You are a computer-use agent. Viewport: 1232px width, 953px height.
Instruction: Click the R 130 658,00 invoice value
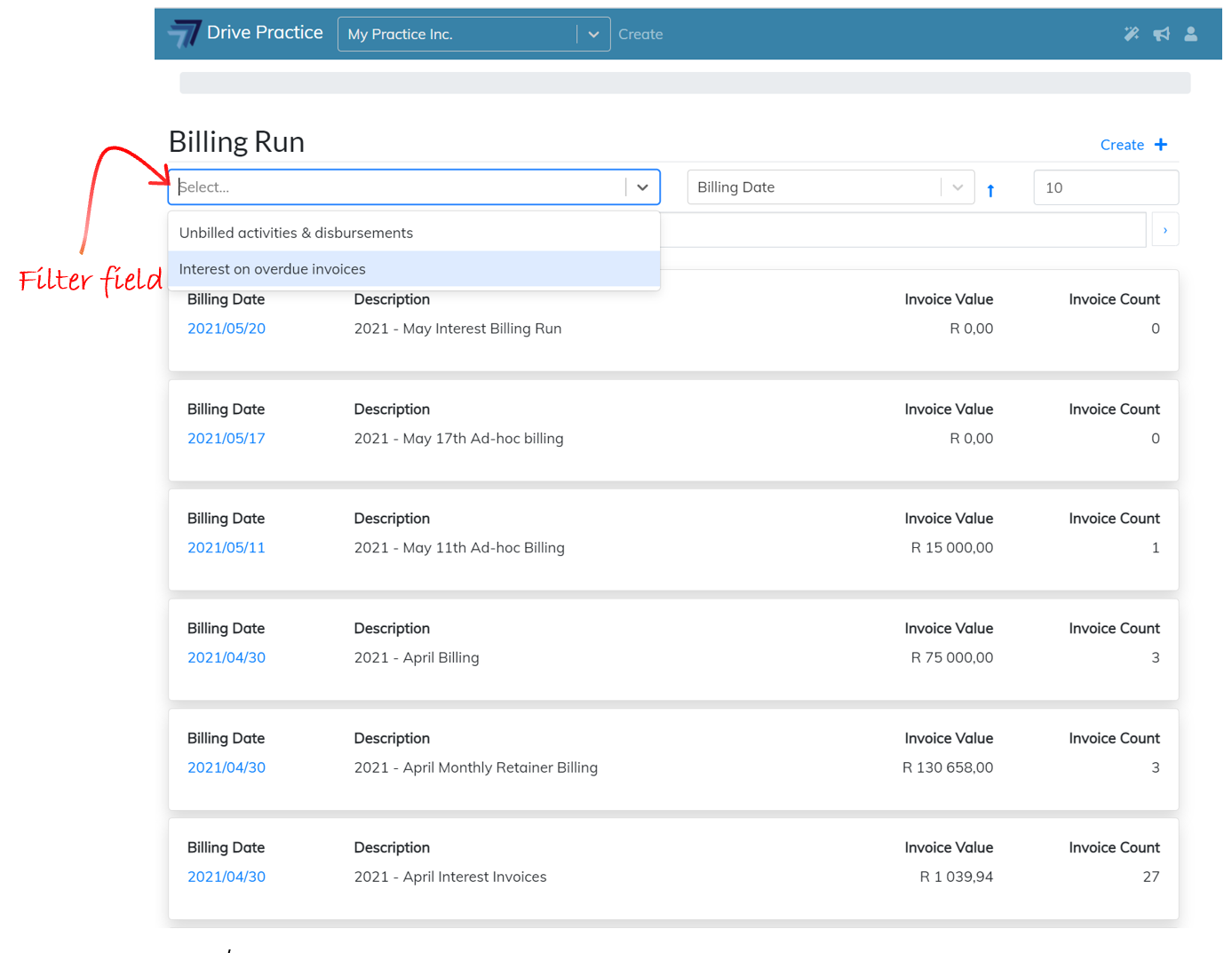click(x=948, y=767)
